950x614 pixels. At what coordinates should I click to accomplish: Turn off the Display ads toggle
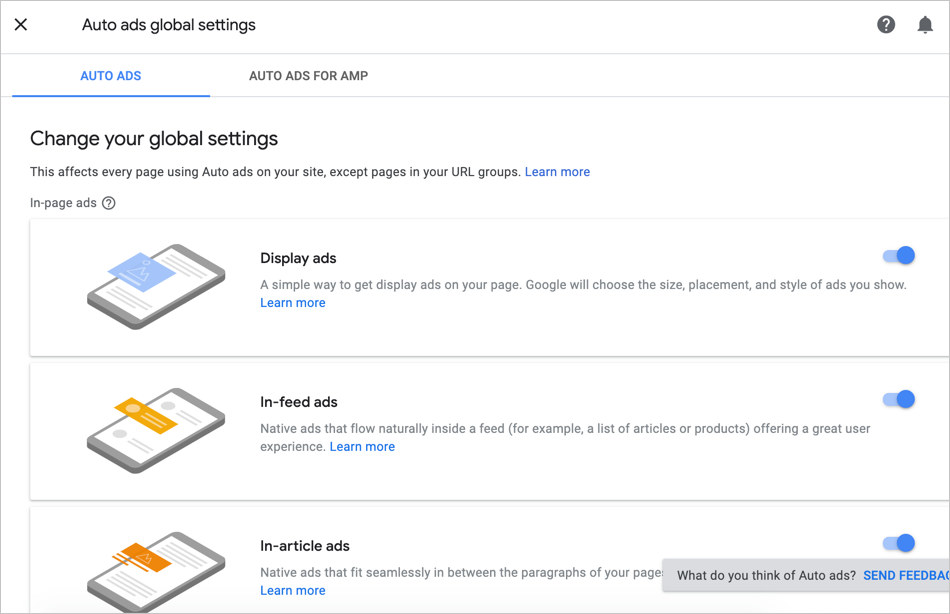tap(899, 256)
